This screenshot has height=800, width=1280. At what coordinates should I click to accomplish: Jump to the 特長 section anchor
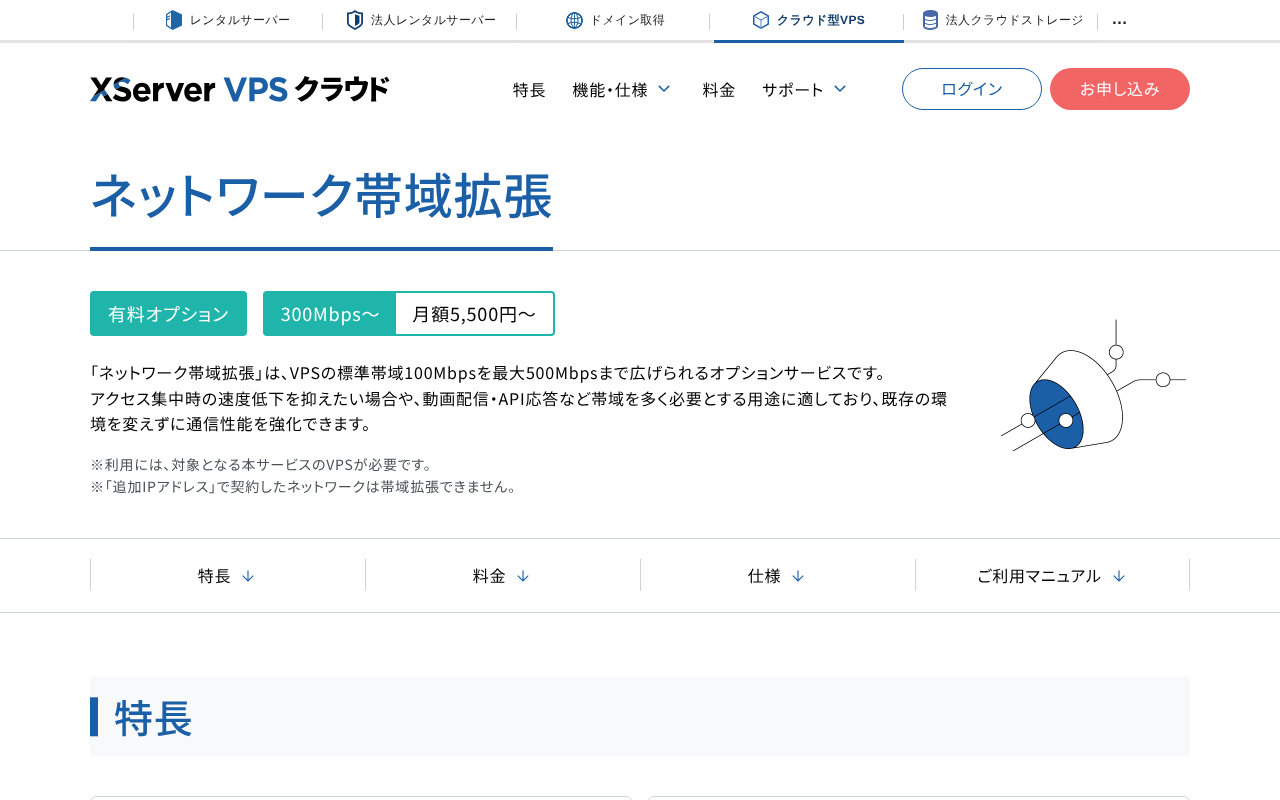(228, 576)
